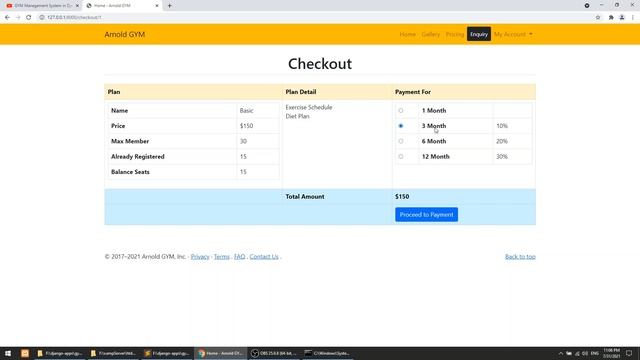
Task: Close the YouTube GYM Management tab
Action: 77,6
